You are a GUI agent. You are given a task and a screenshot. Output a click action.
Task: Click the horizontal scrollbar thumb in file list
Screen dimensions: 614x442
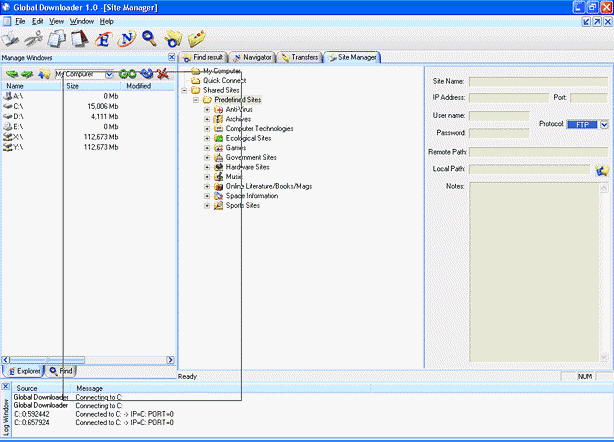click(47, 360)
